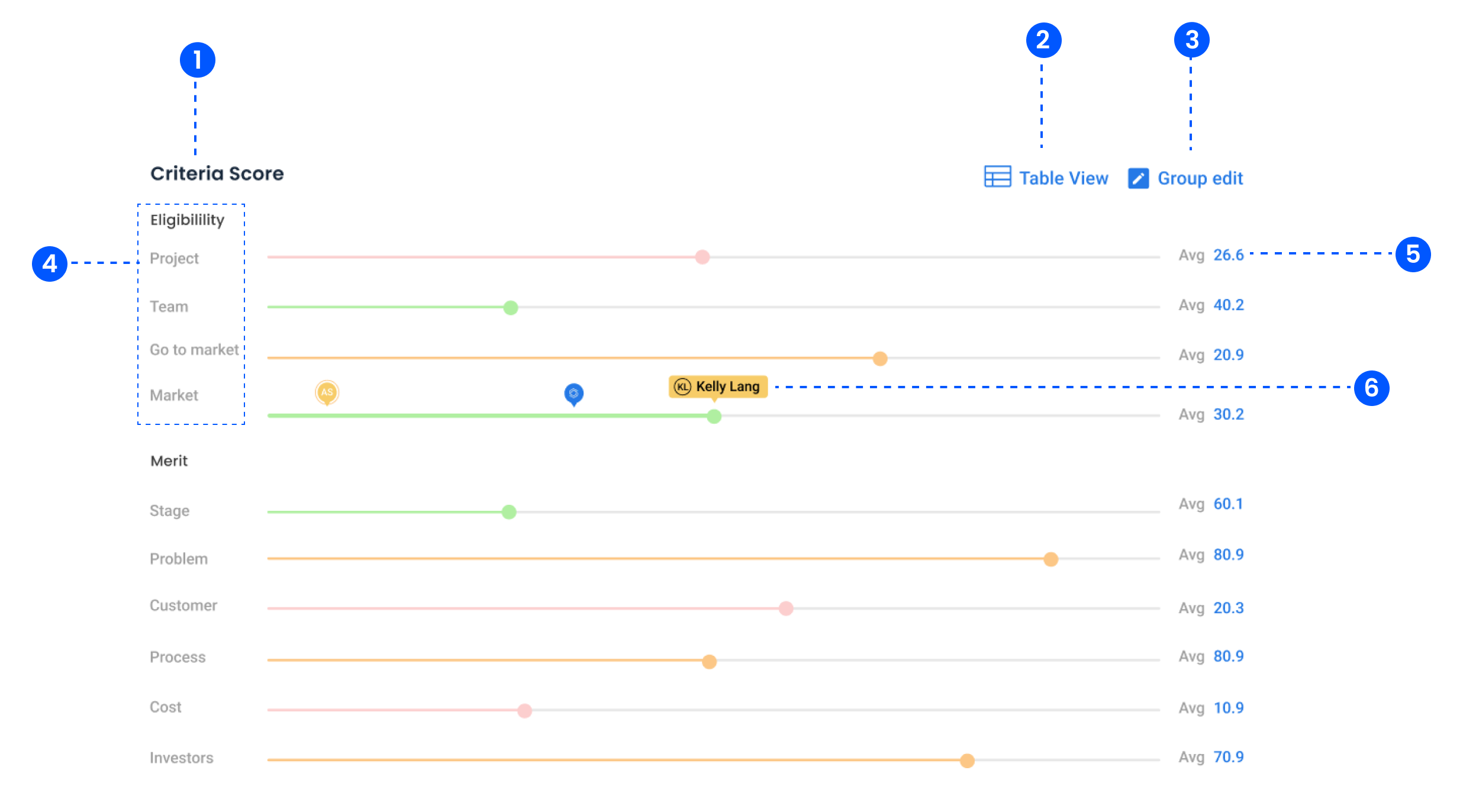Open Kelly Lang's KL avatar badge

684,386
